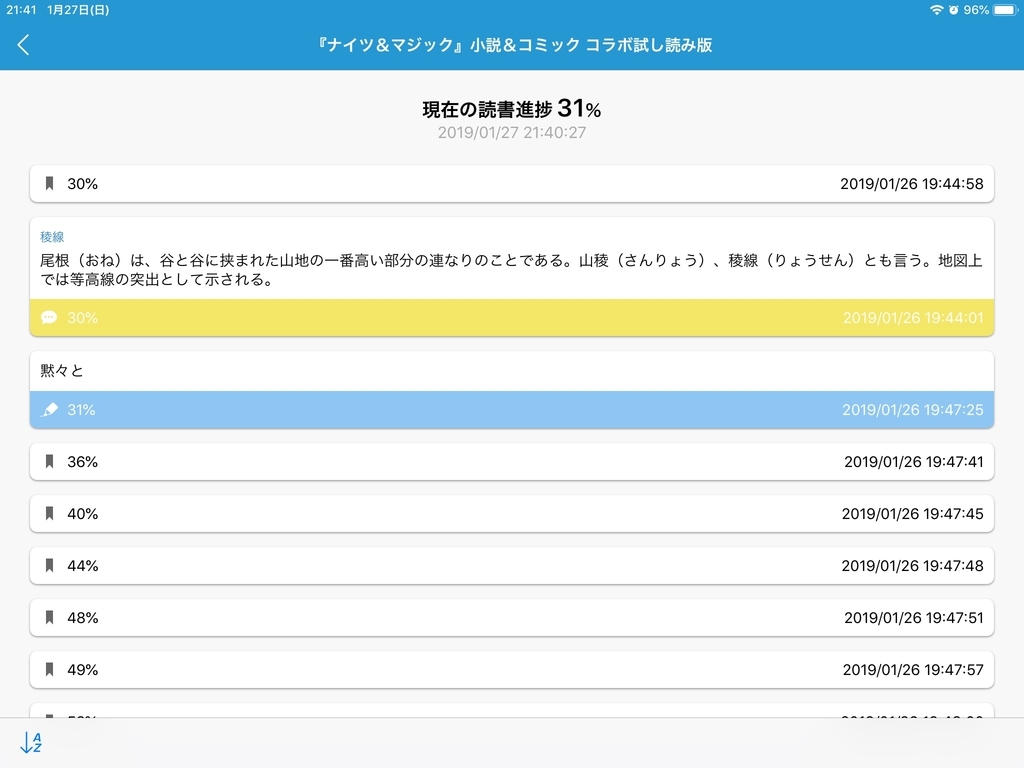1024x768 pixels.
Task: Tap the bookmark icon beside 44%
Action: click(x=50, y=566)
